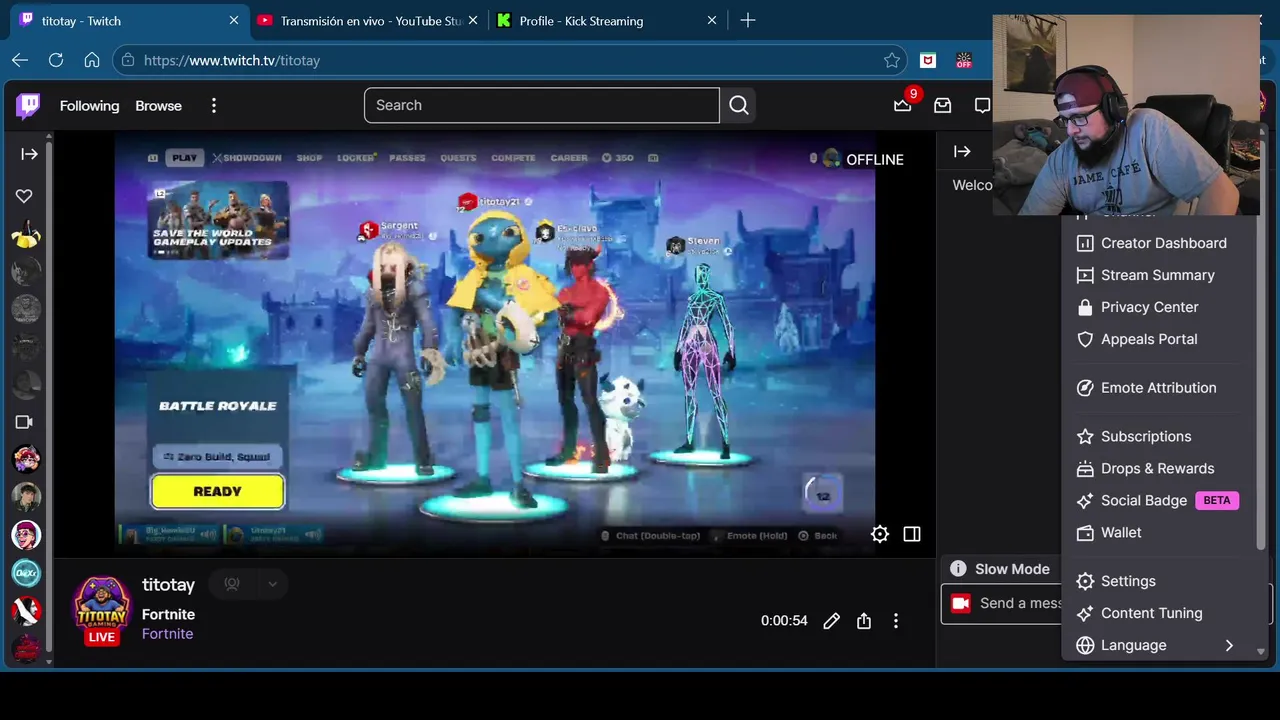This screenshot has width=1280, height=720.
Task: Open the player settings gear
Action: (879, 534)
